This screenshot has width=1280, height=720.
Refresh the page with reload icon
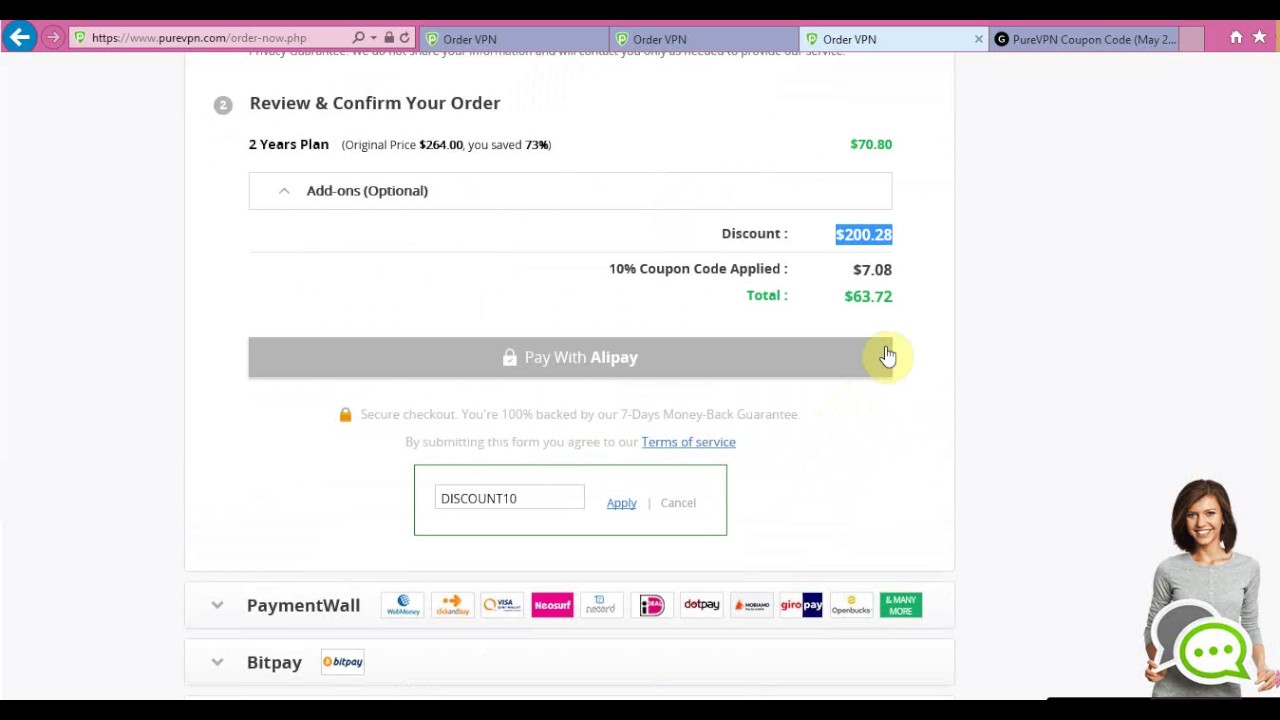pyautogui.click(x=404, y=38)
